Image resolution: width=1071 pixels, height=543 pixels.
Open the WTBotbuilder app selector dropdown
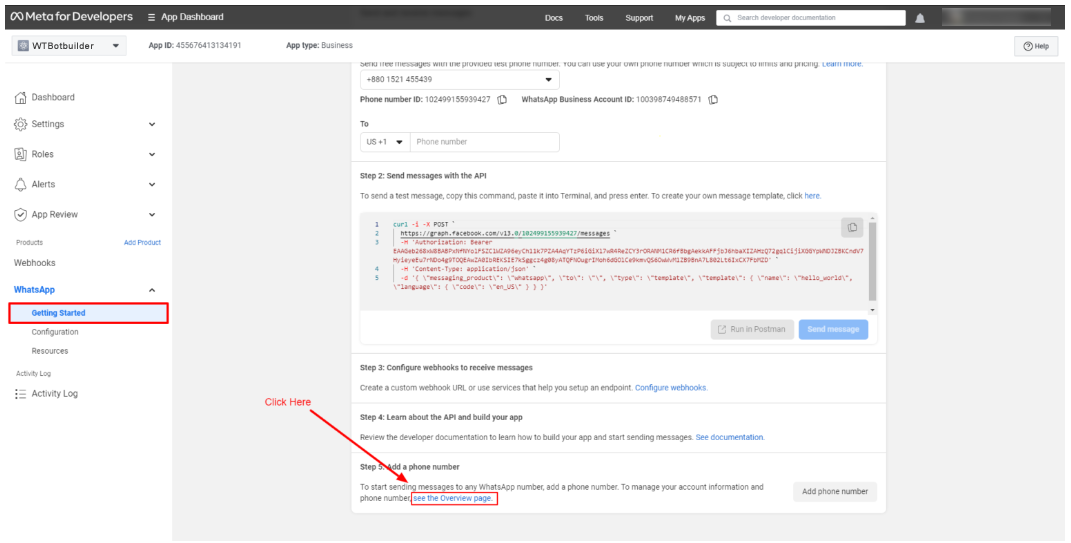69,46
